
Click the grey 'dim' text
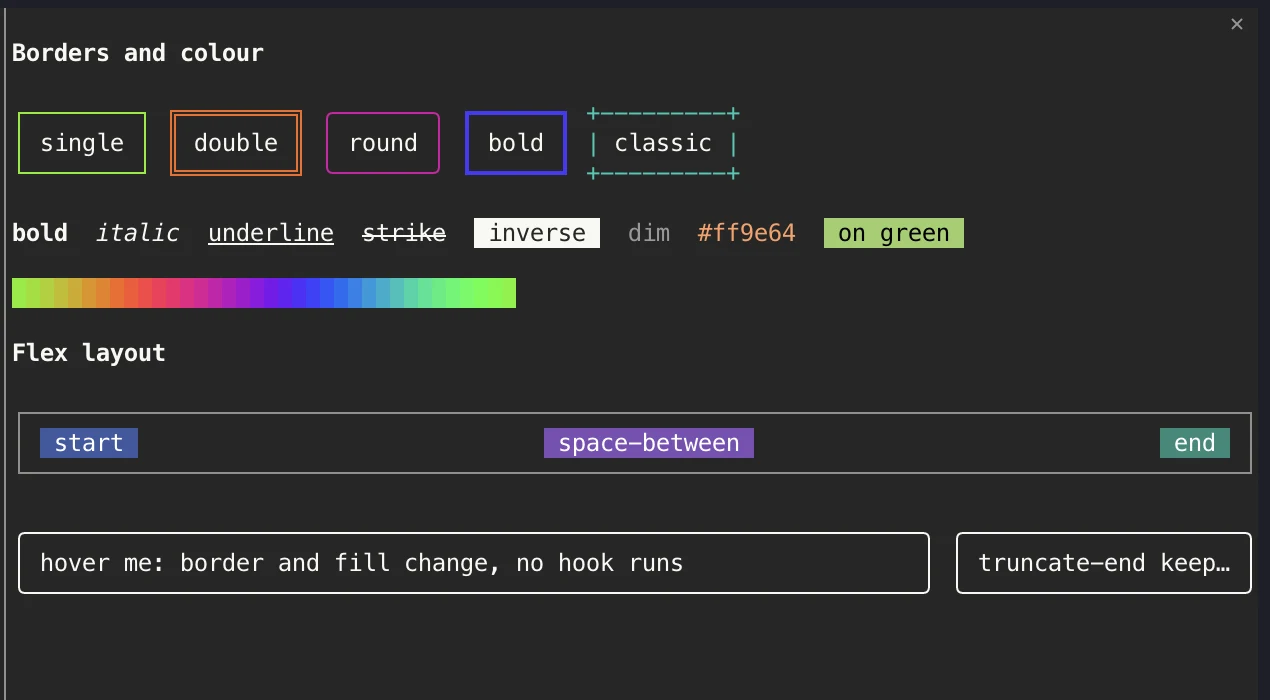tap(649, 233)
